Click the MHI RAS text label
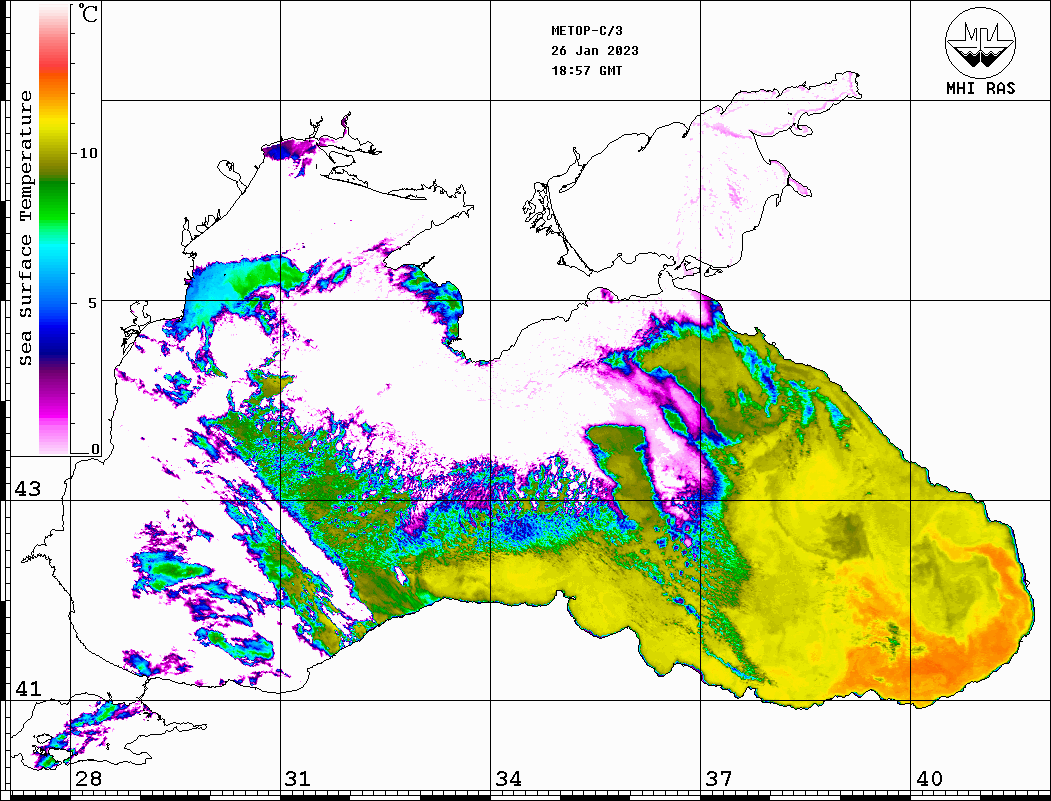 [980, 88]
